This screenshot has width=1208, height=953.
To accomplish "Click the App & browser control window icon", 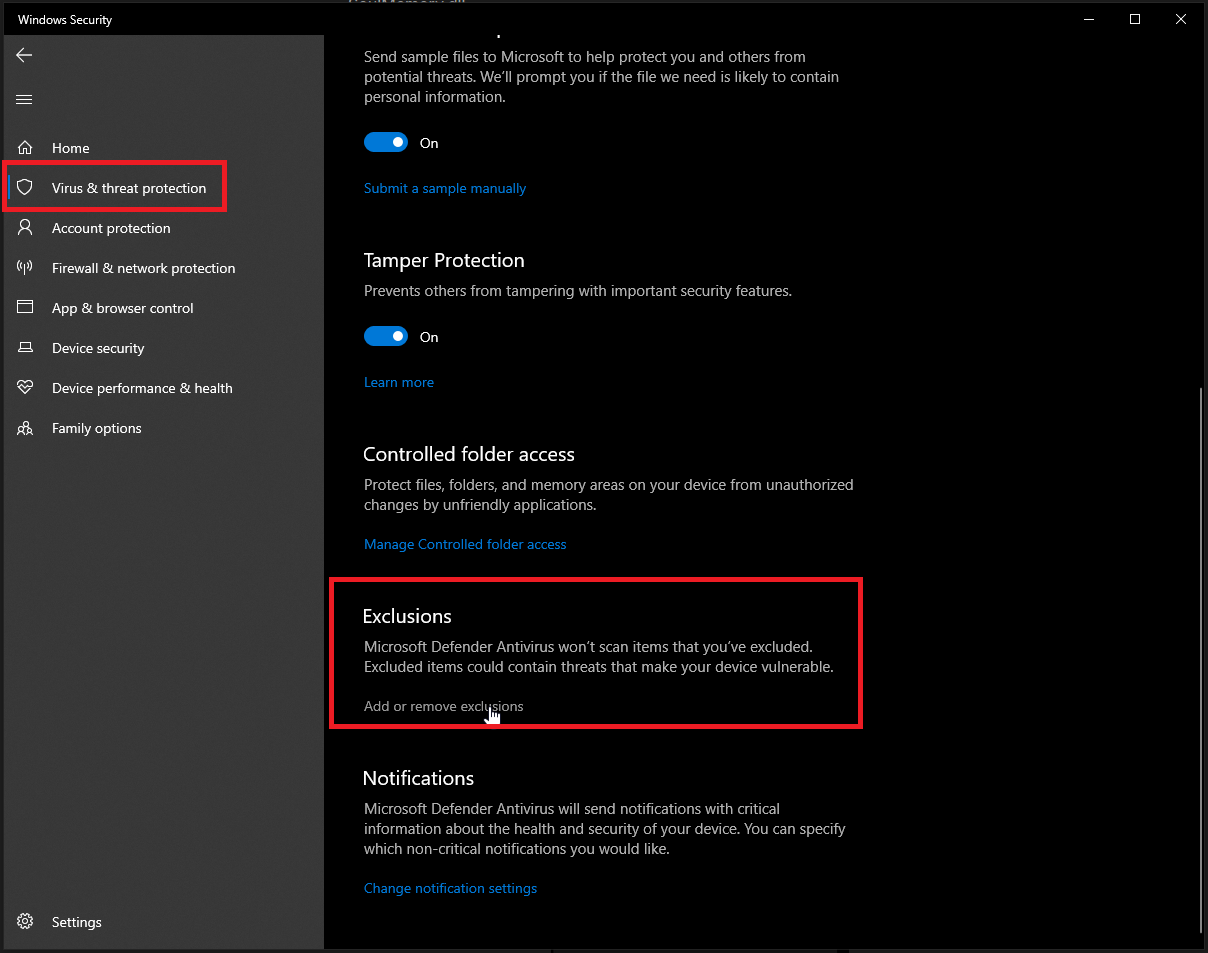I will tap(26, 307).
